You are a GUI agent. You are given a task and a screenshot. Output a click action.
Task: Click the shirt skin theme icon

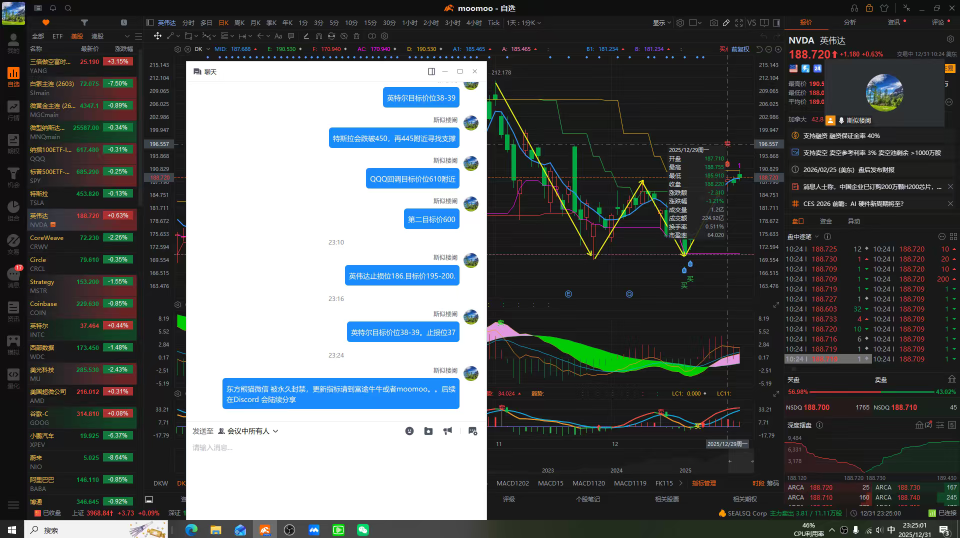coord(884,8)
